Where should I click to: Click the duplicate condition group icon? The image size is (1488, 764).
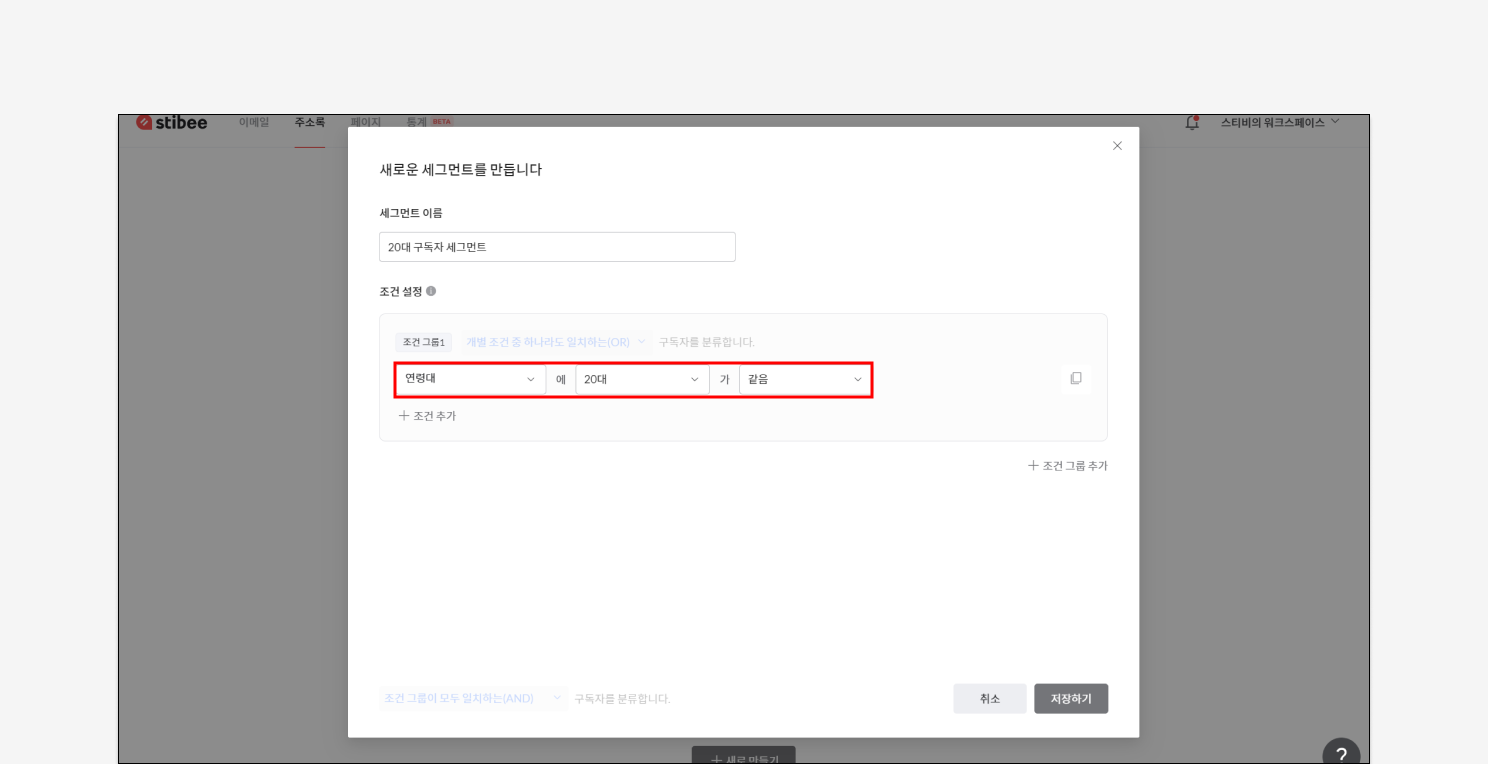click(1076, 378)
